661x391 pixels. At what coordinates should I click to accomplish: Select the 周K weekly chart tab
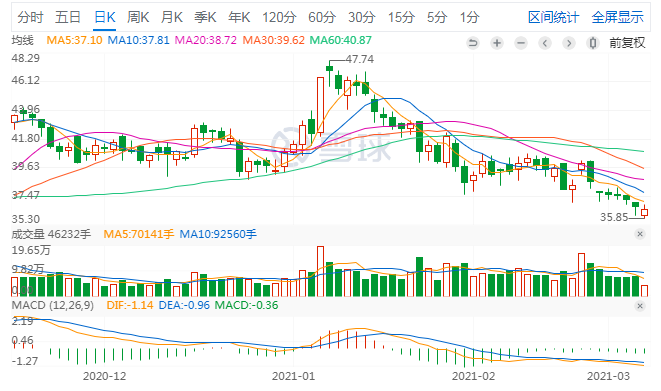[x=138, y=17]
